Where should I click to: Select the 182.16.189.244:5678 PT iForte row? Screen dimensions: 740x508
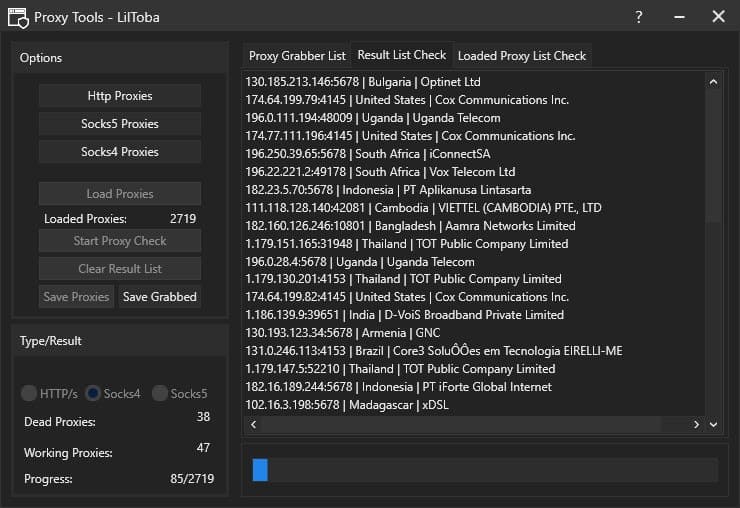474,386
